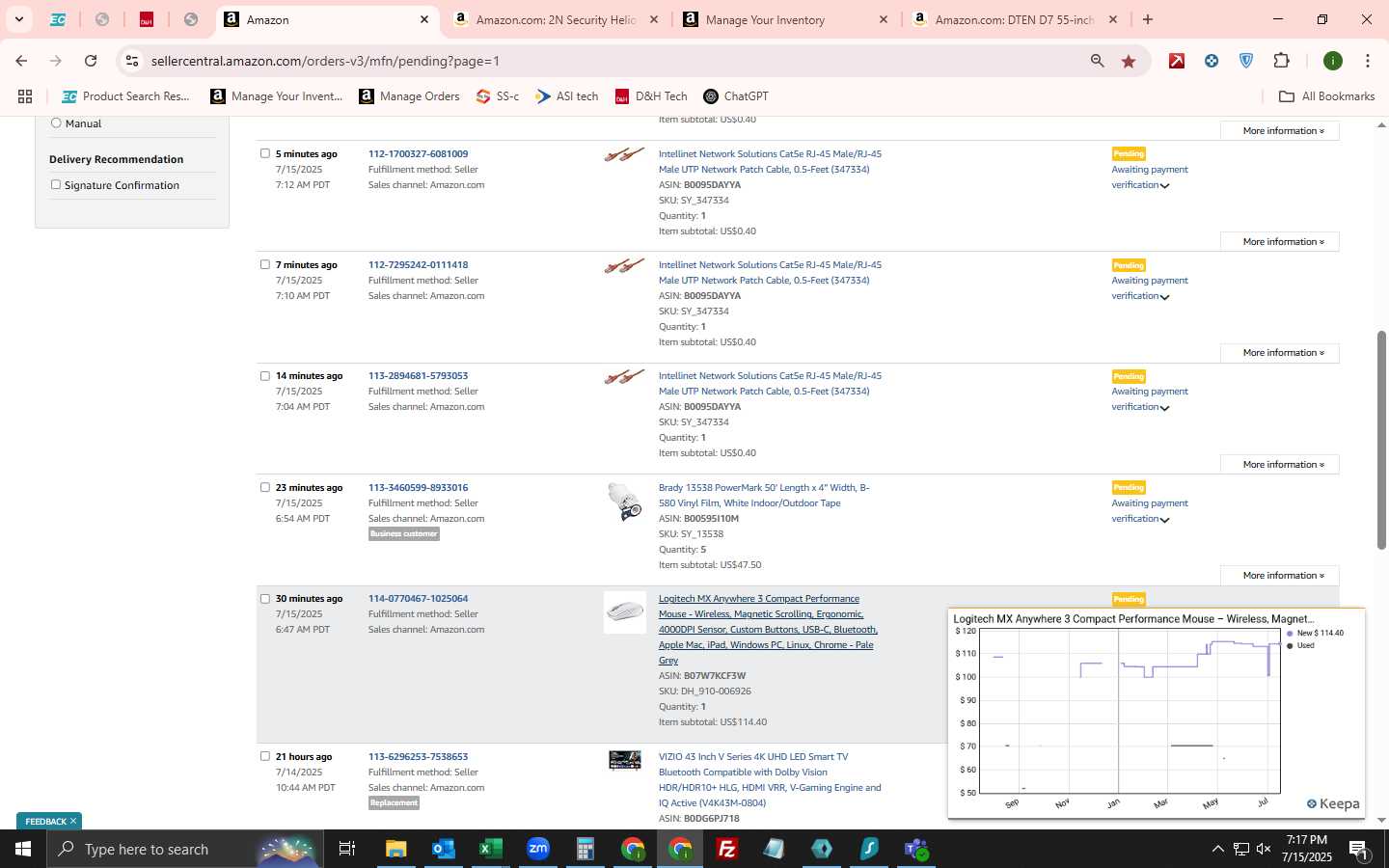
Task: Check order 112-1700327-6081009 checkbox
Action: [x=265, y=153]
